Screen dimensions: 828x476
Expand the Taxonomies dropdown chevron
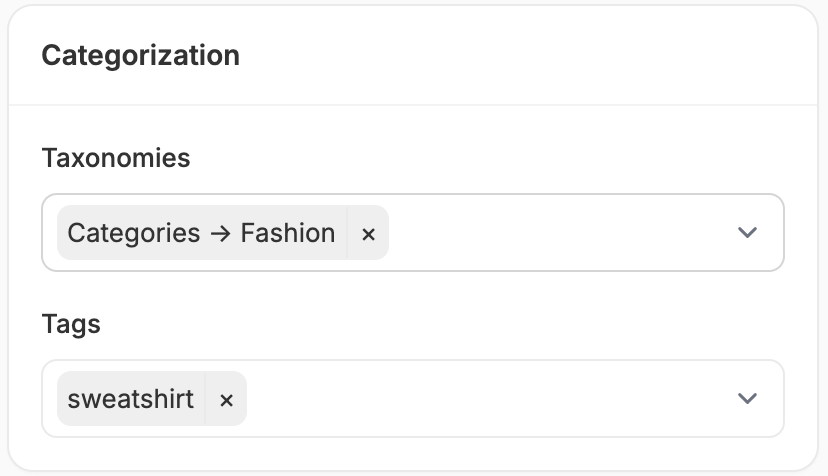tap(747, 232)
